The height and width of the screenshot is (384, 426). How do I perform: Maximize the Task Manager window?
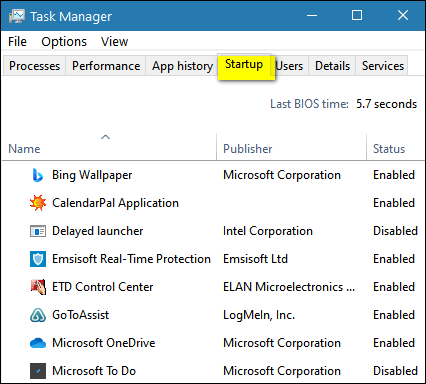tap(357, 15)
